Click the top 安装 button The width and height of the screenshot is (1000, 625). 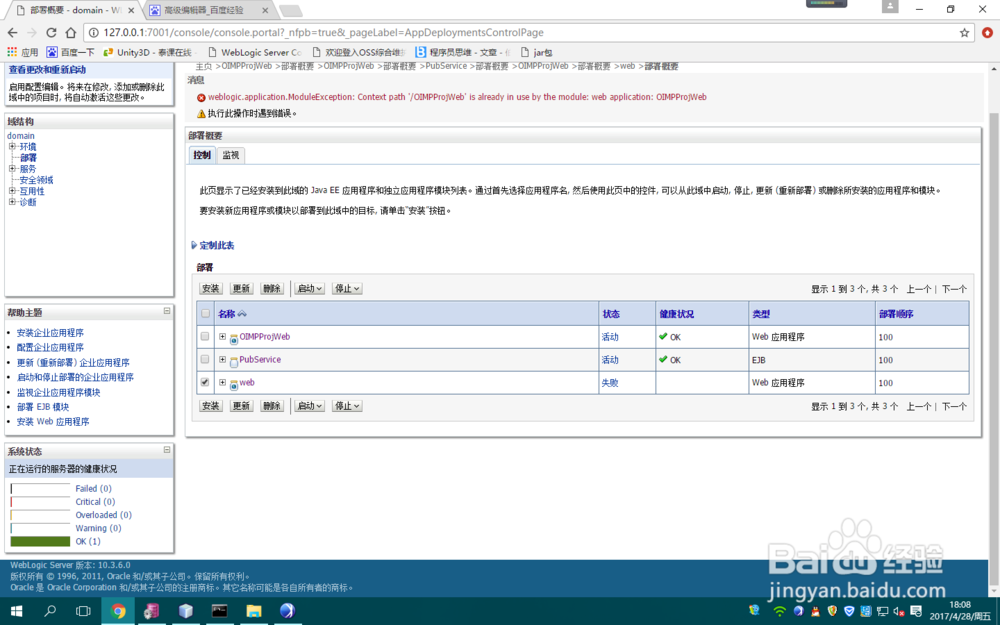pyautogui.click(x=211, y=289)
